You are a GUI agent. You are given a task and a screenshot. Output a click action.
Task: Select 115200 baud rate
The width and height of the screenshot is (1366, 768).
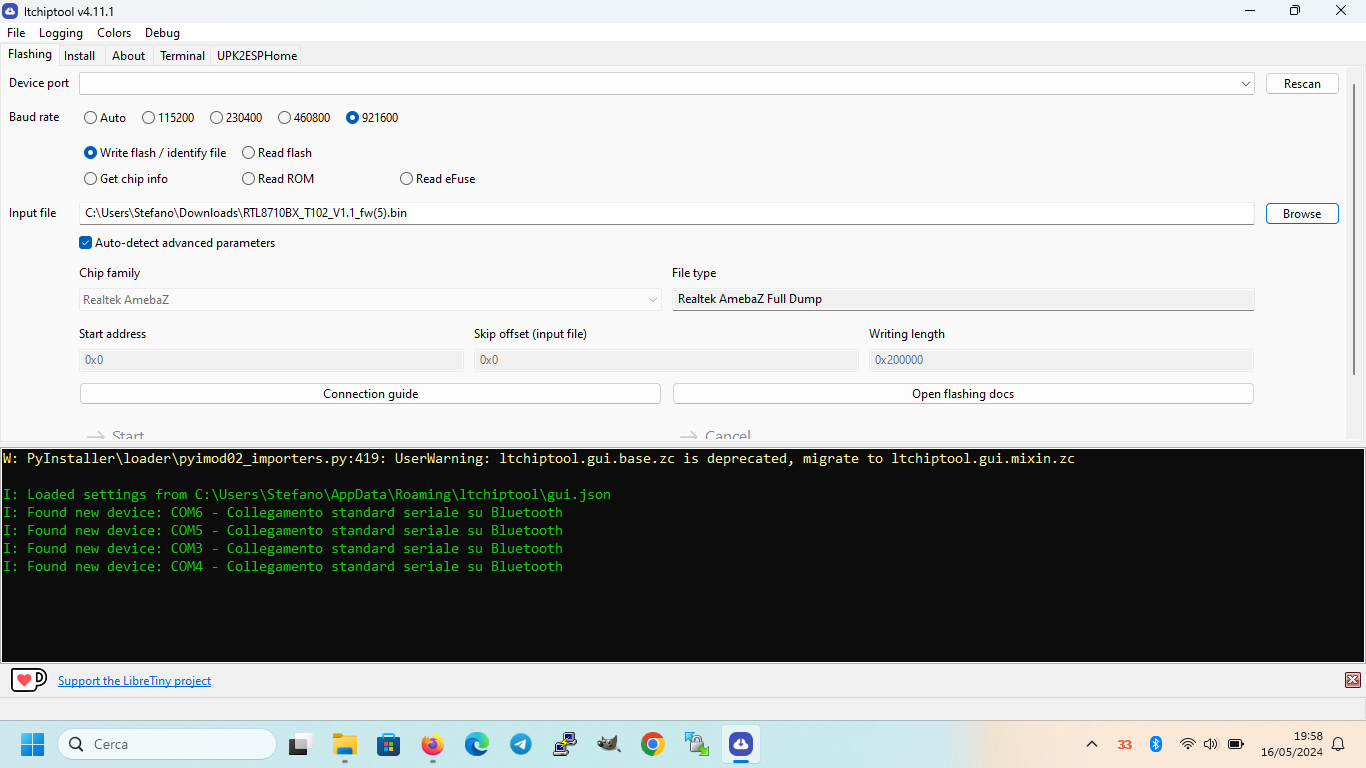(x=168, y=118)
